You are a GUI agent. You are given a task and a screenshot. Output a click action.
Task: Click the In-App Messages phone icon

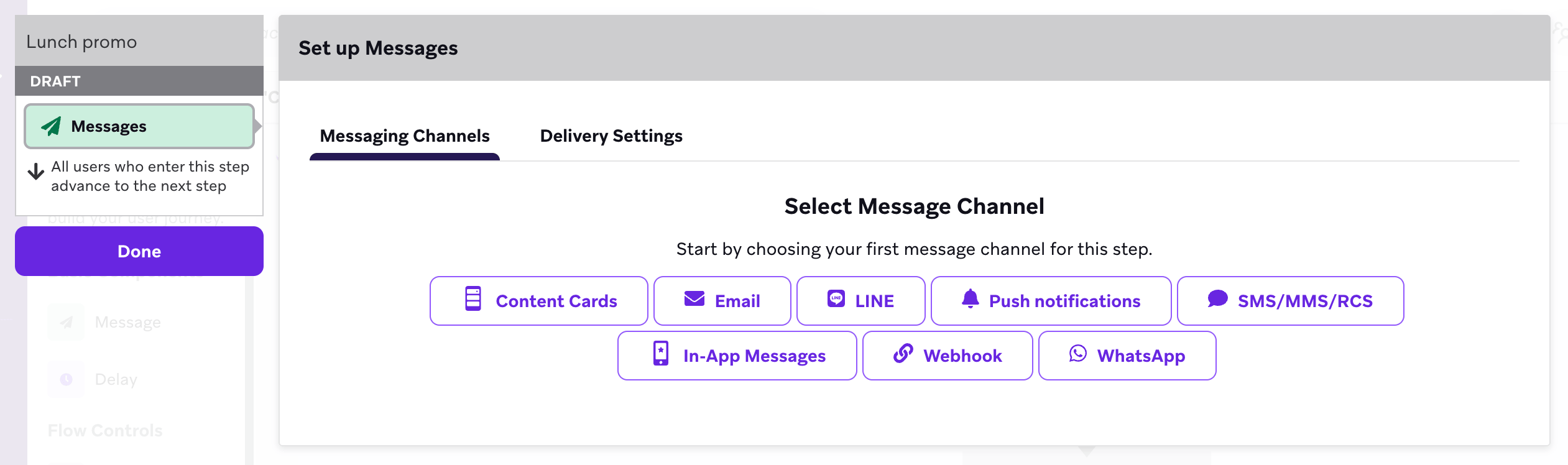coord(661,354)
